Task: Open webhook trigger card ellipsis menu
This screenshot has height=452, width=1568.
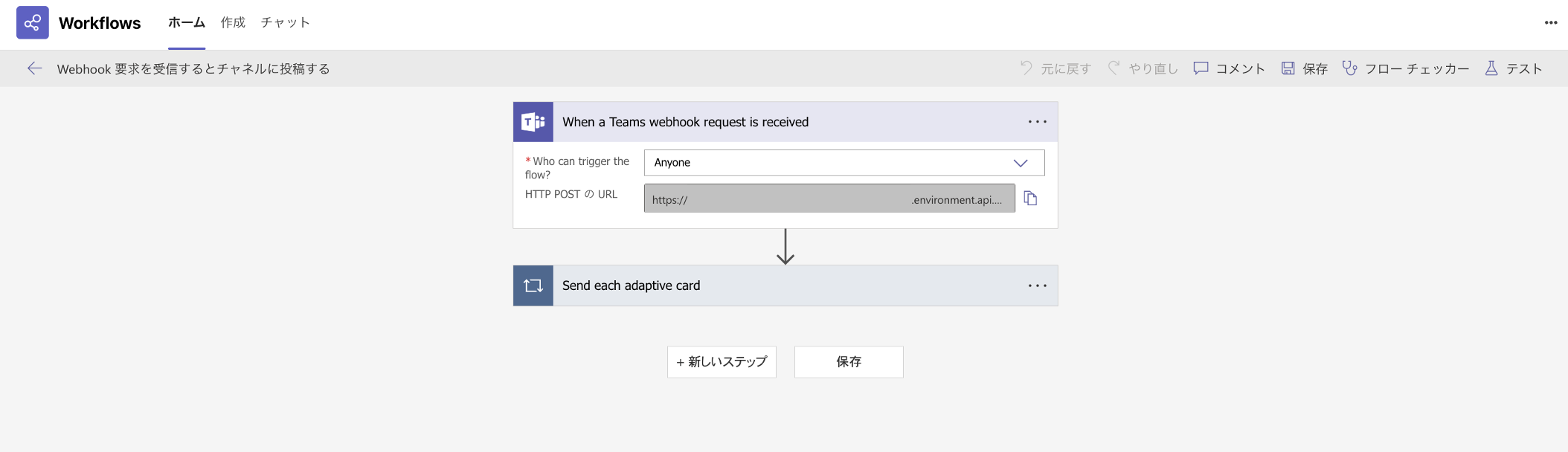Action: click(x=1038, y=122)
